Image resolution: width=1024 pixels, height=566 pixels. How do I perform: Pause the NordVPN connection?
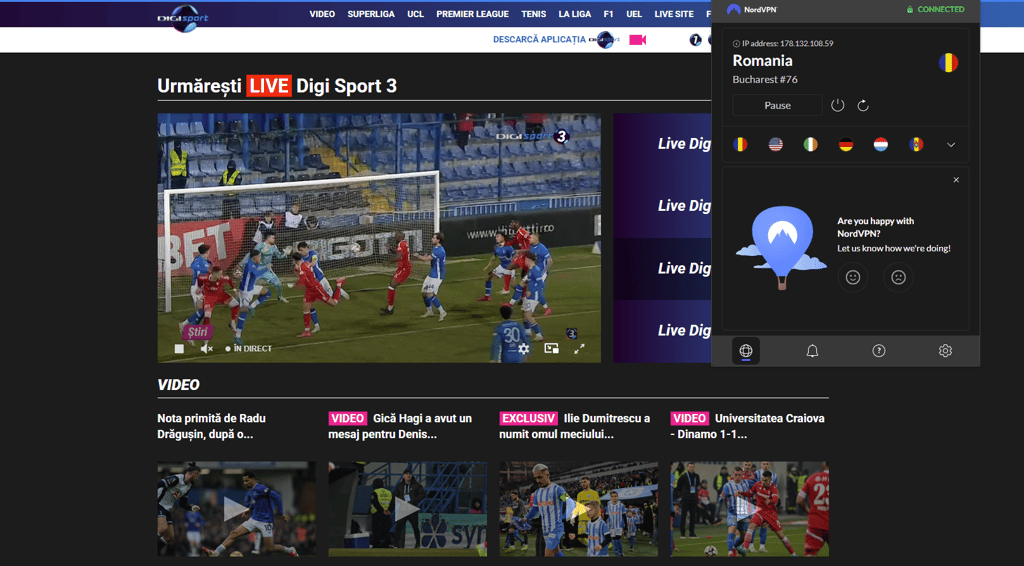point(777,105)
